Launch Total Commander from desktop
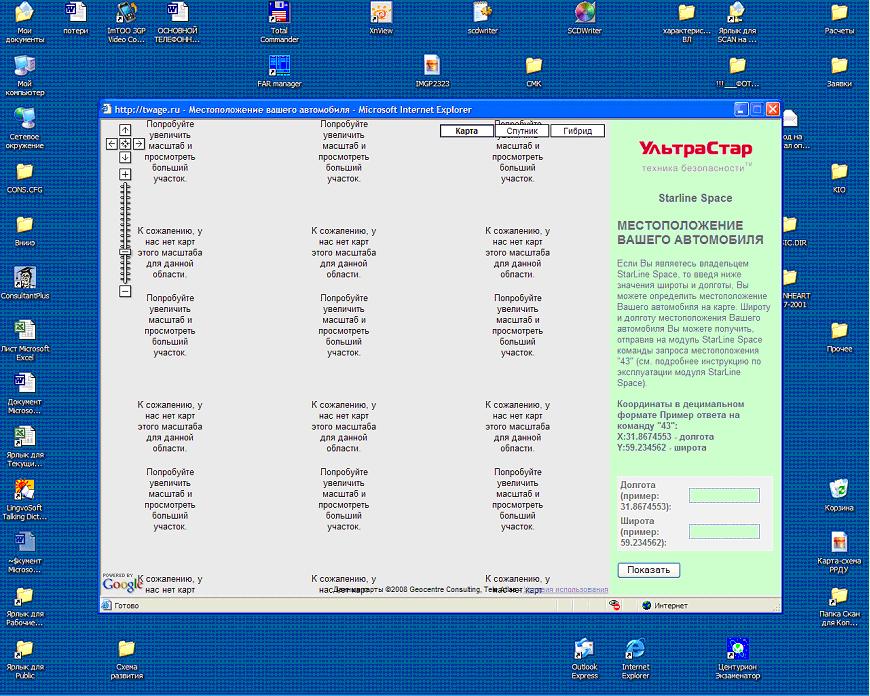This screenshot has width=870, height=696. click(x=279, y=22)
